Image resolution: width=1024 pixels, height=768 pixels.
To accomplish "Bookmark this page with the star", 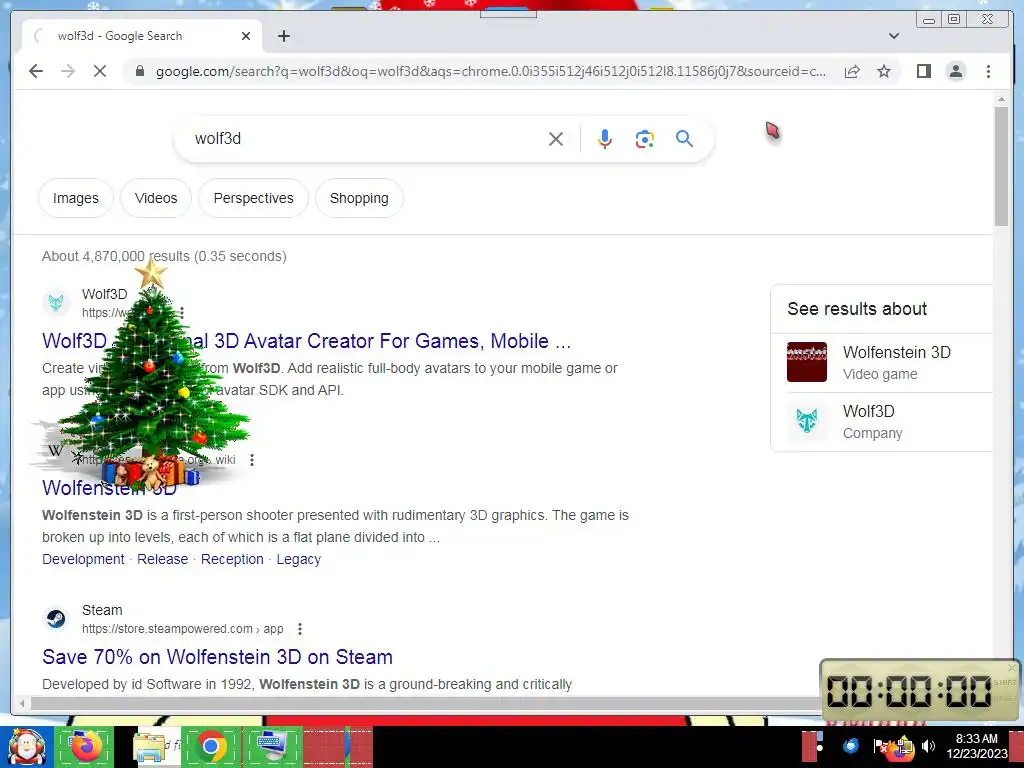I will 884,71.
